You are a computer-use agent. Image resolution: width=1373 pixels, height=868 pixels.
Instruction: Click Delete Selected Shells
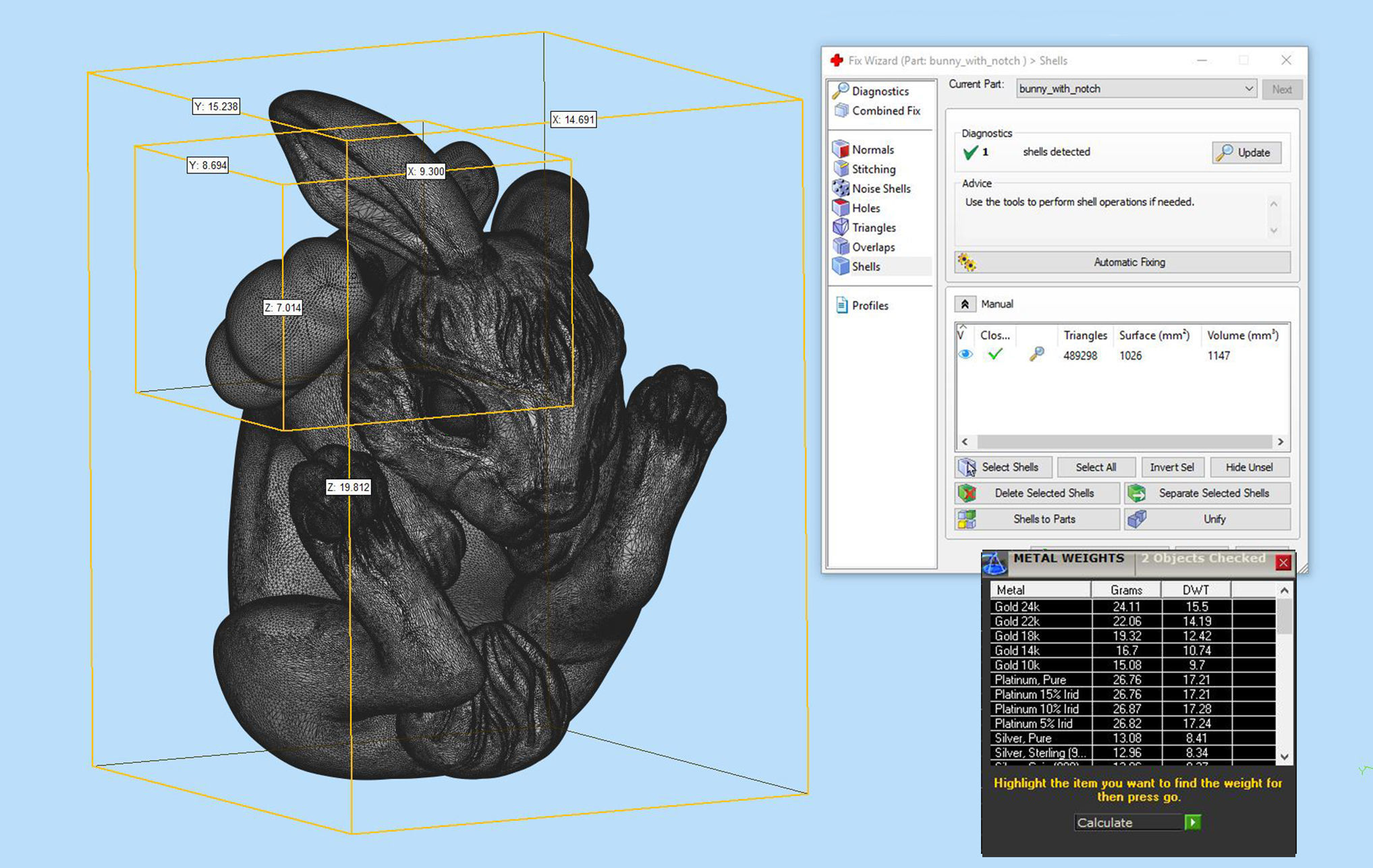click(1037, 494)
